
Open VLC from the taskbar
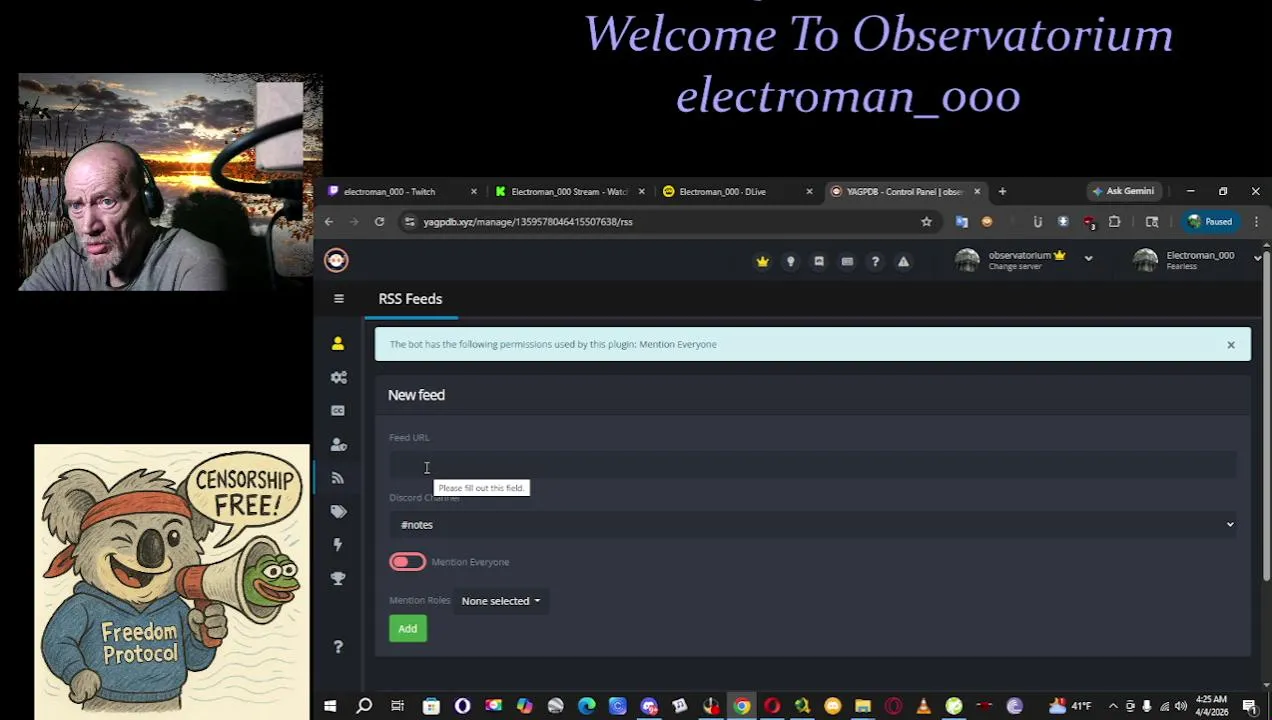[x=923, y=707]
